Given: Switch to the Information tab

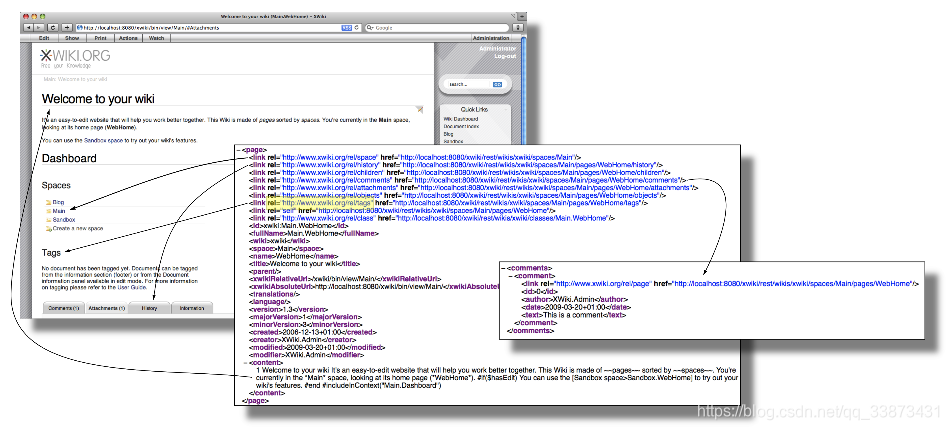Looking at the screenshot, I should 192,308.
